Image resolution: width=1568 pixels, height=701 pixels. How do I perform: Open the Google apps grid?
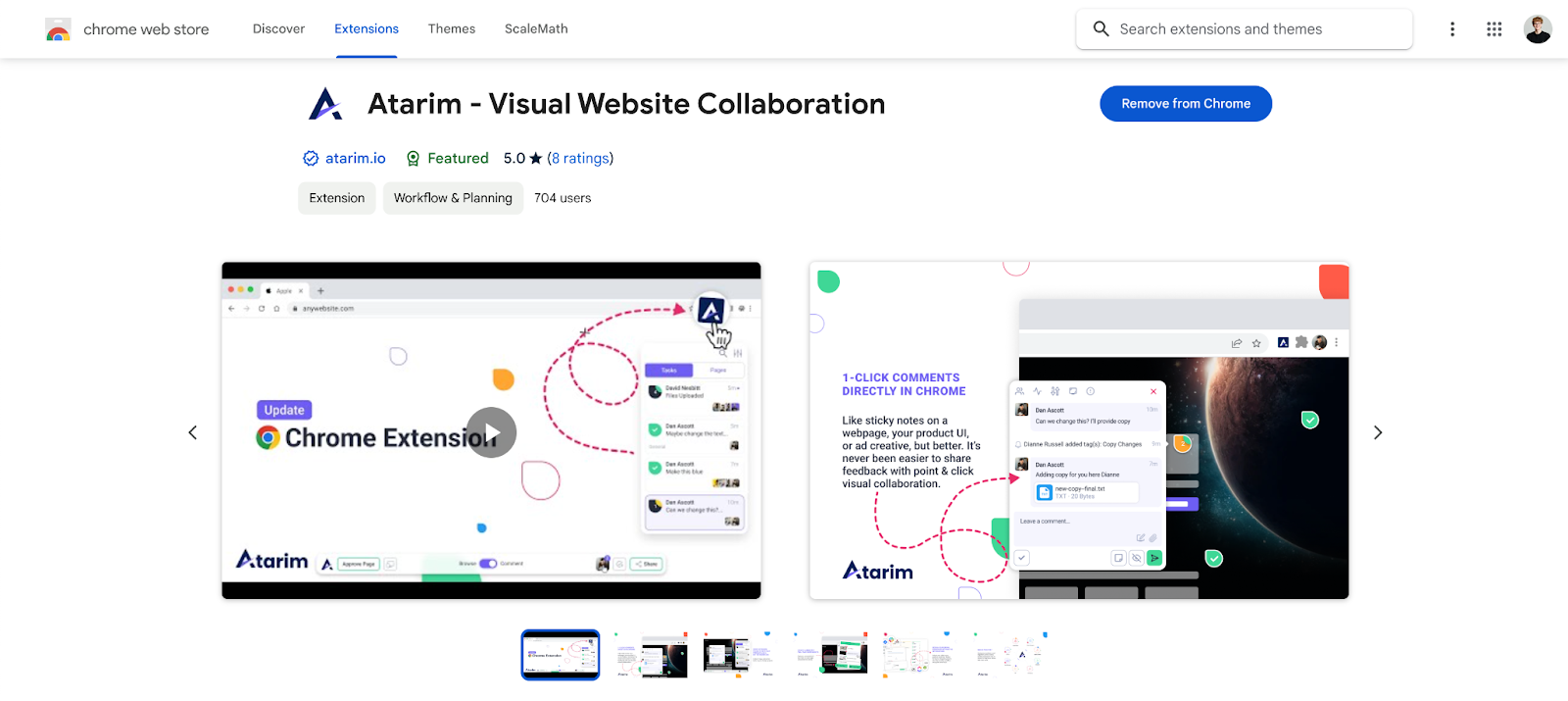click(x=1494, y=29)
